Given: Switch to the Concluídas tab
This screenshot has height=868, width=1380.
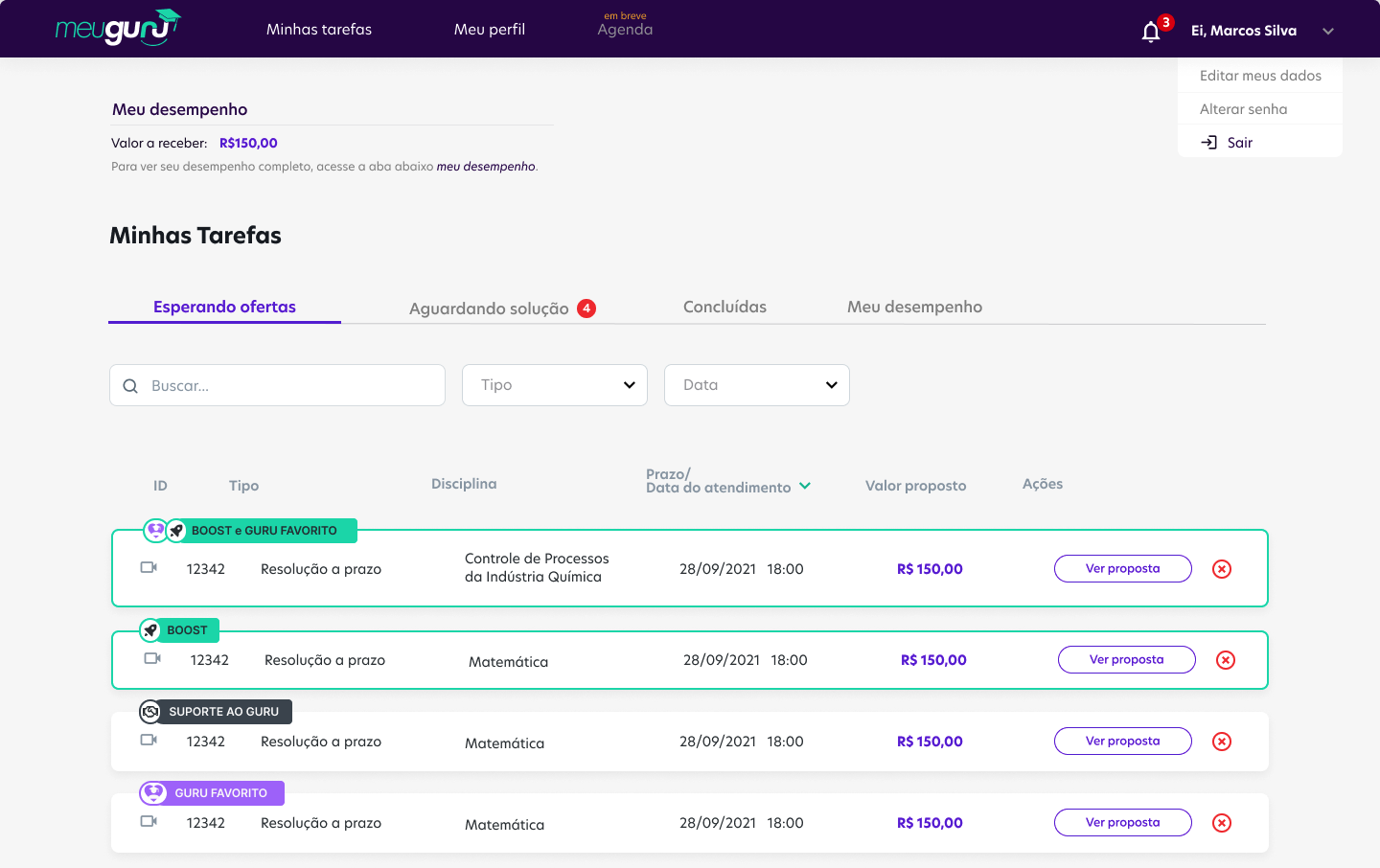Looking at the screenshot, I should pos(724,307).
